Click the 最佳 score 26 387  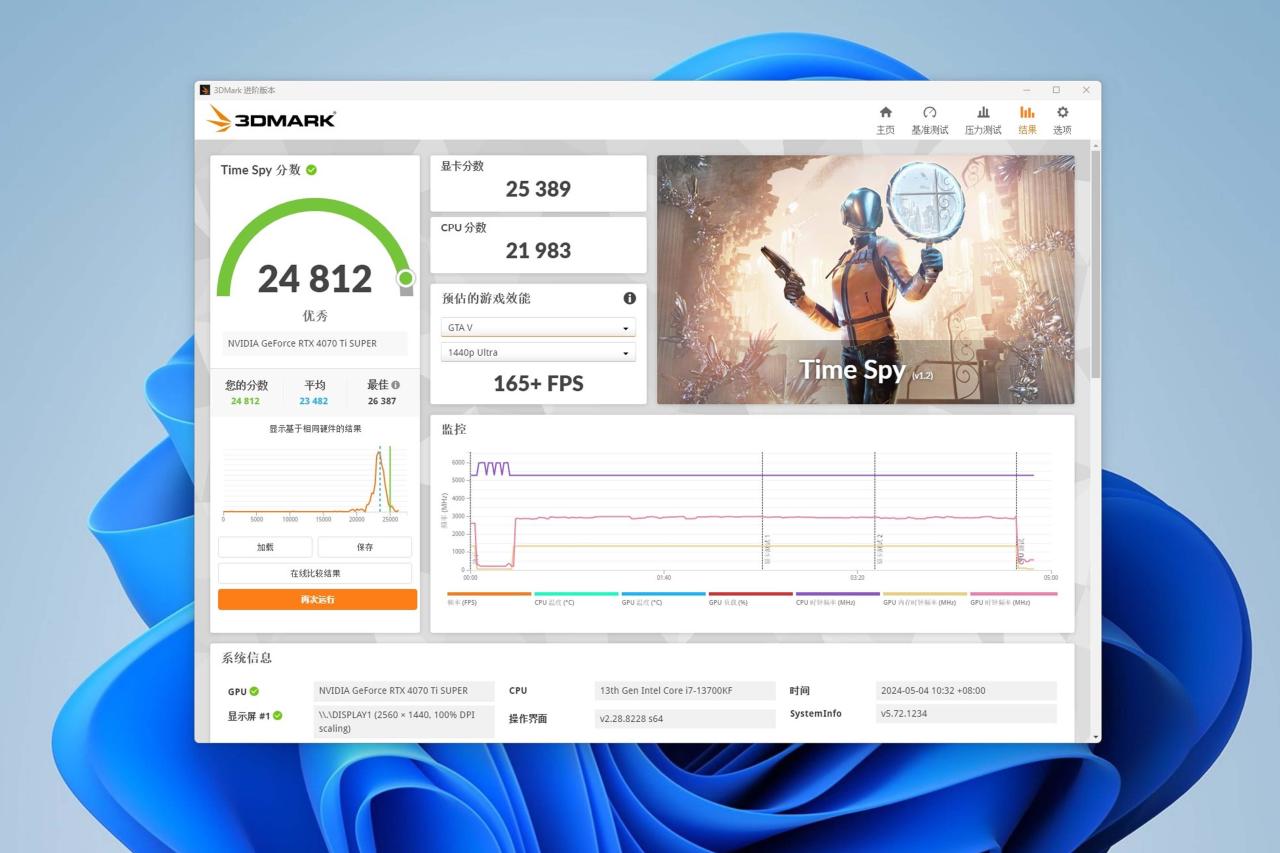[382, 401]
